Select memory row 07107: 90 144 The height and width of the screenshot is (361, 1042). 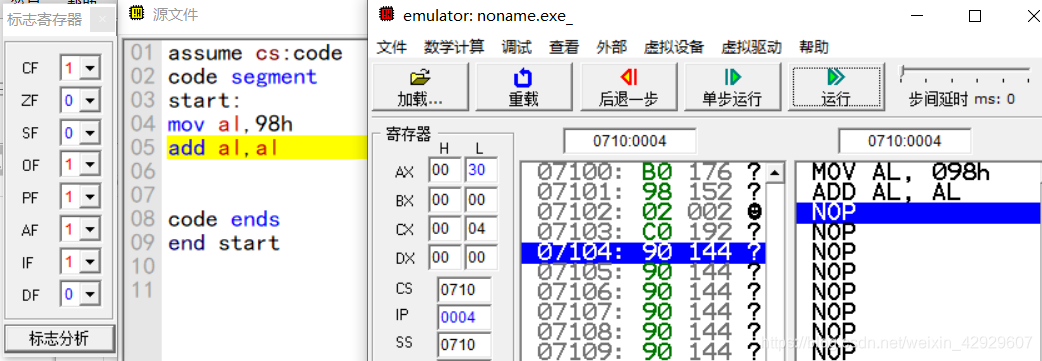point(643,312)
